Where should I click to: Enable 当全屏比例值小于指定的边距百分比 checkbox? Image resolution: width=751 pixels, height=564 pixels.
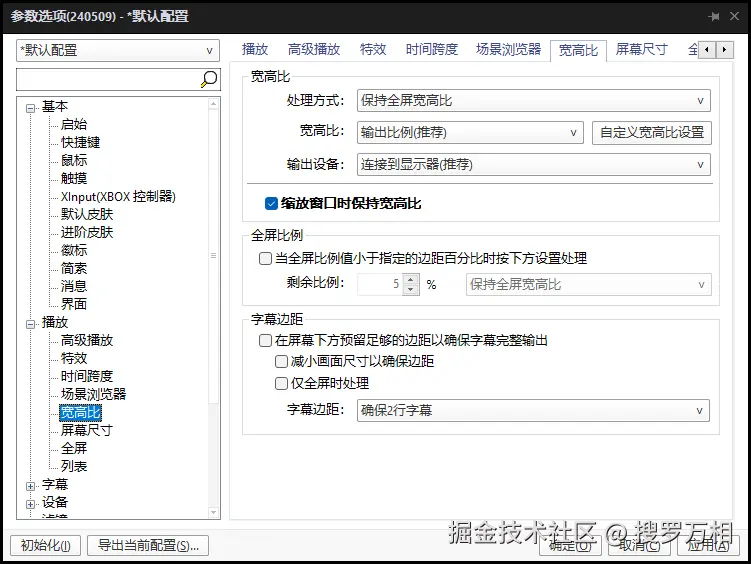[265, 259]
